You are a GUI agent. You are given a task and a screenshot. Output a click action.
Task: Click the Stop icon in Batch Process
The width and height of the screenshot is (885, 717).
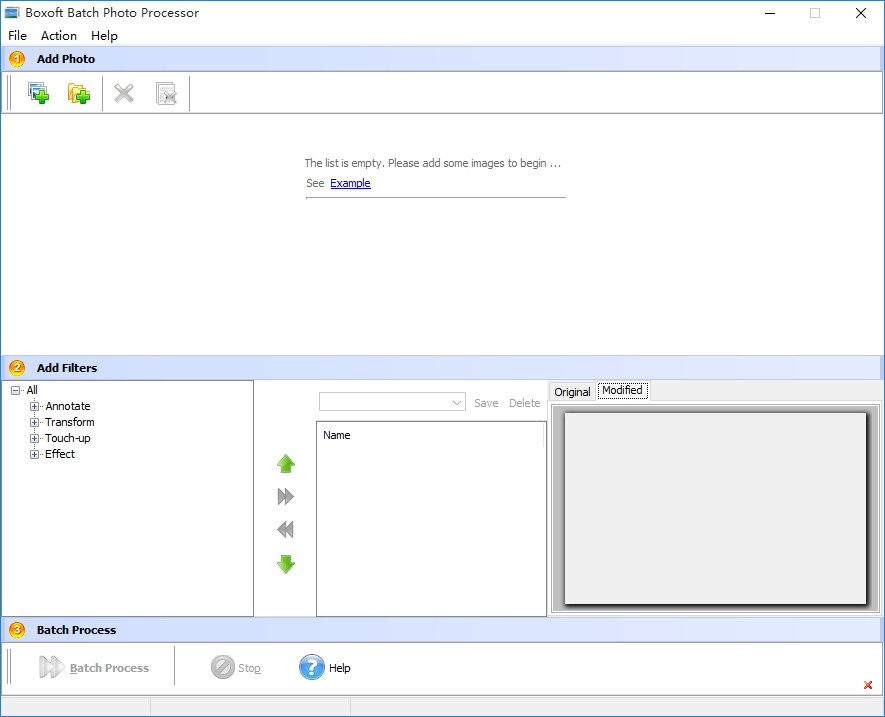coord(222,667)
